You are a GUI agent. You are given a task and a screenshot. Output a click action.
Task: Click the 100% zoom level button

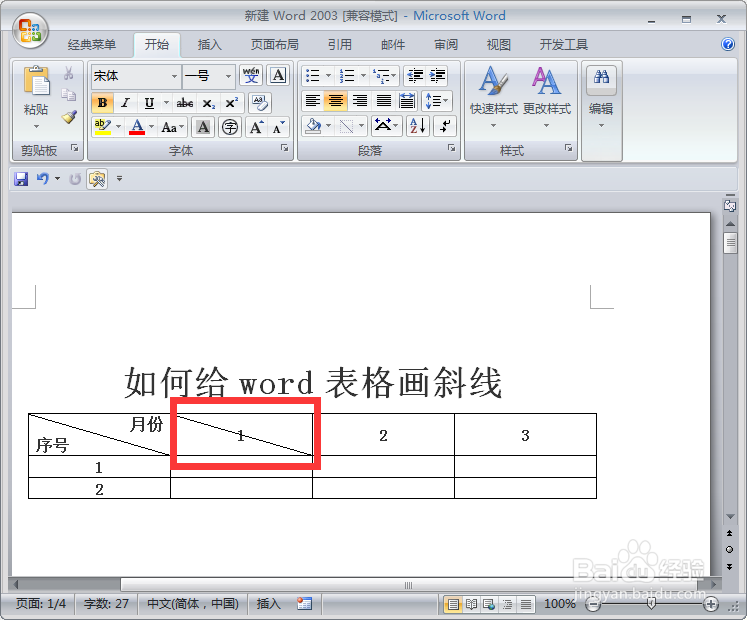[560, 604]
